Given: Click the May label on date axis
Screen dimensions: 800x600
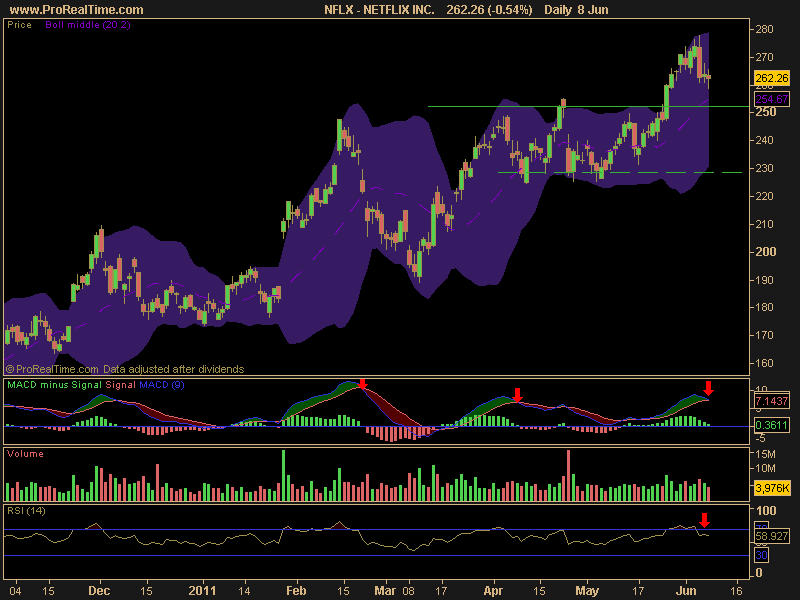Looking at the screenshot, I should click(x=587, y=591).
